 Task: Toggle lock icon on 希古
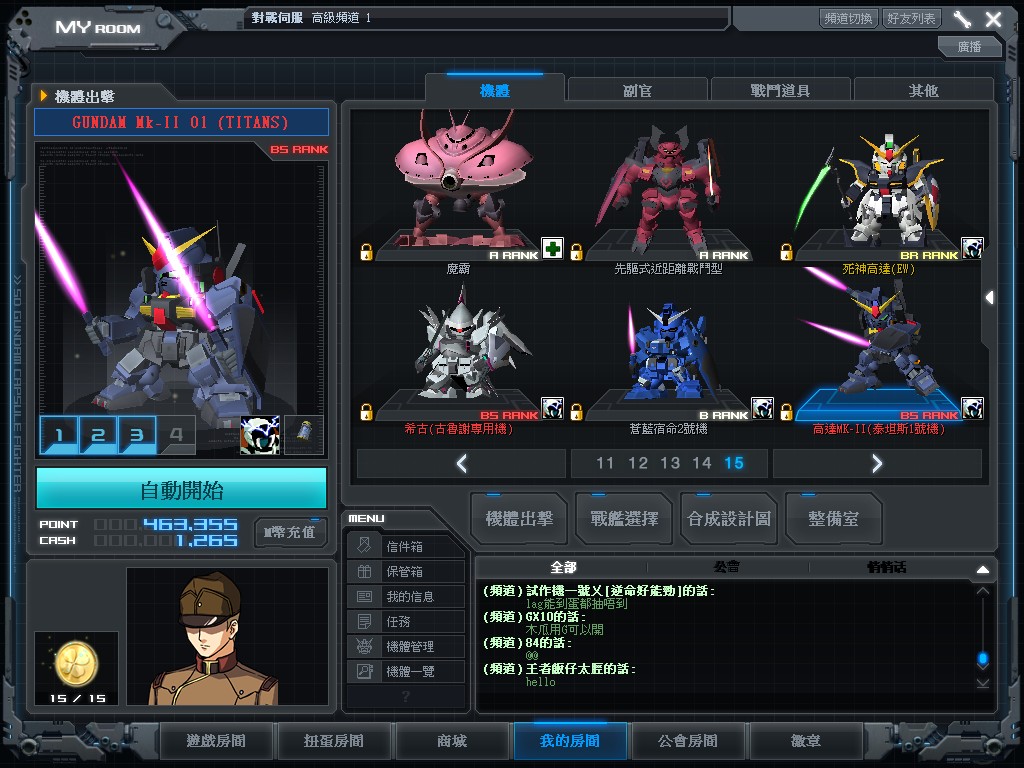[x=366, y=412]
